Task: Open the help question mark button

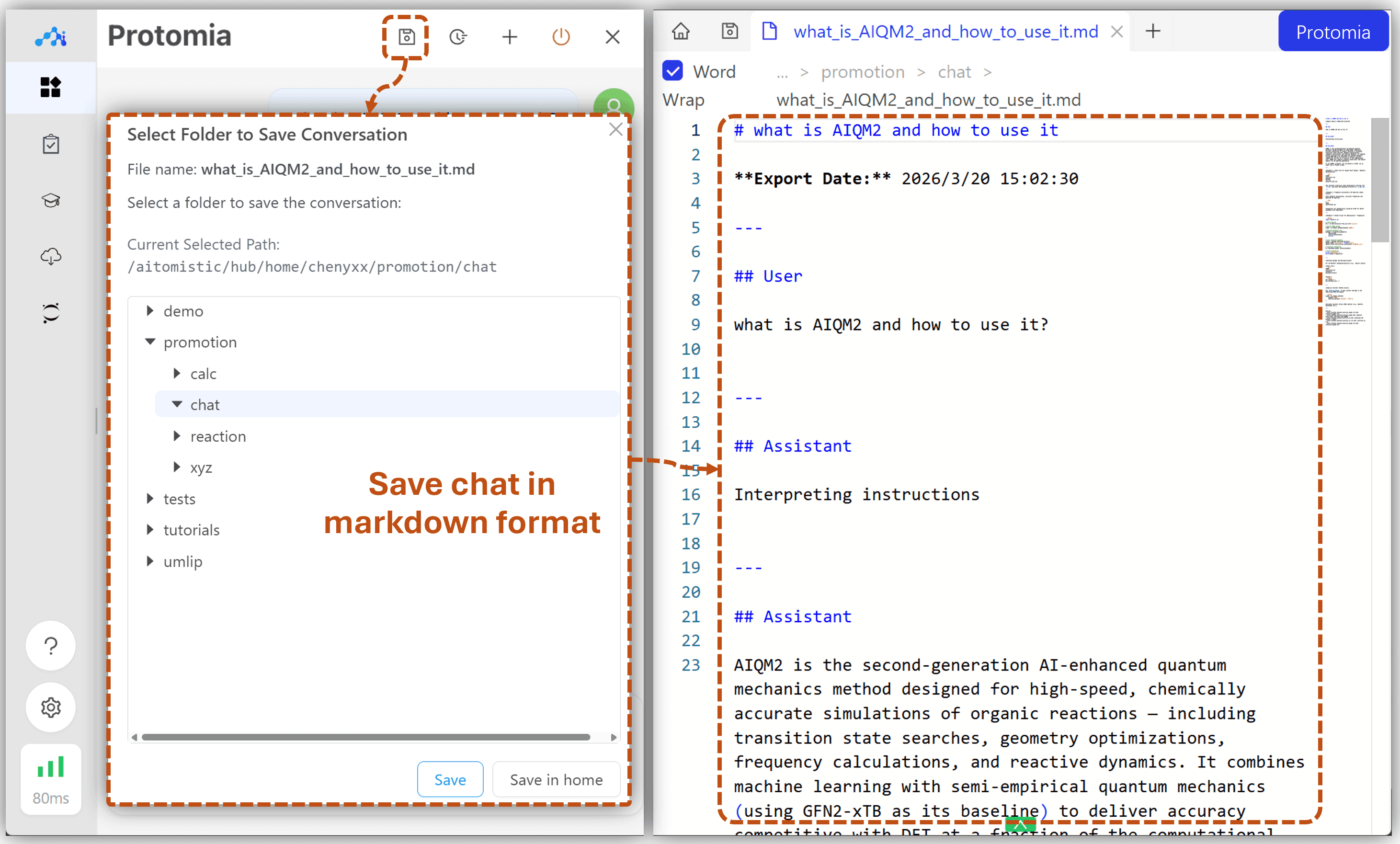Action: [51, 646]
